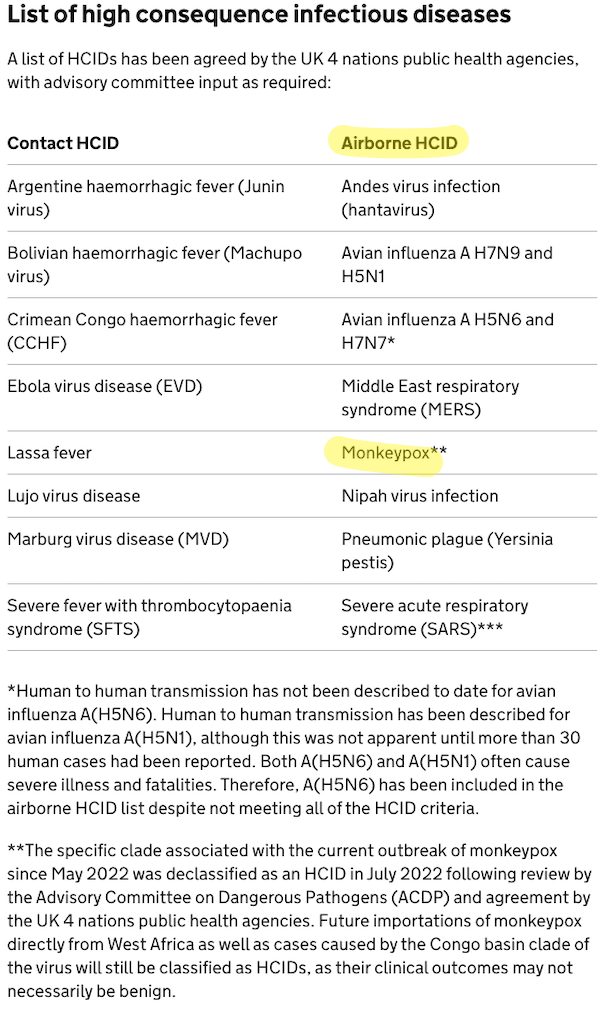Click the Contact HCID column header
Screen dimensions: 600x1012
(63, 143)
